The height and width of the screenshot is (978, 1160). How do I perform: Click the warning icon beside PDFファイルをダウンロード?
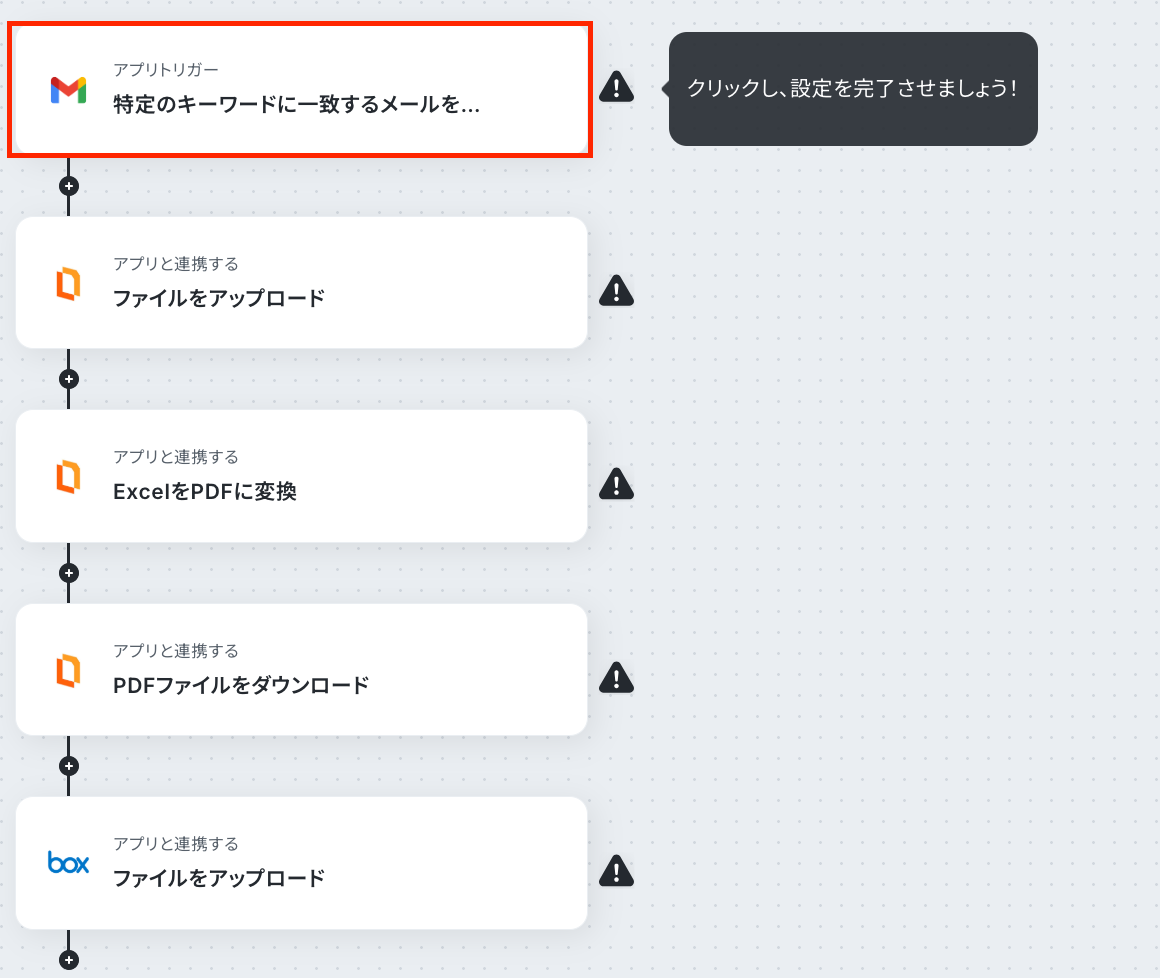[616, 678]
